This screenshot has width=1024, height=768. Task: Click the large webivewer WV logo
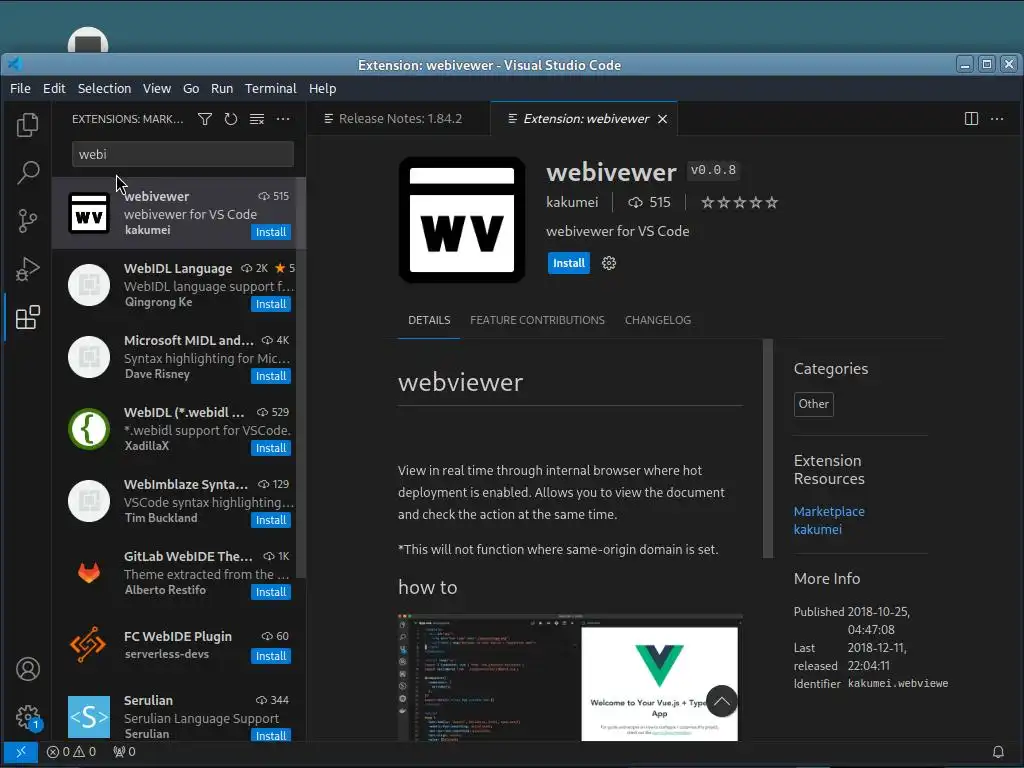(462, 220)
